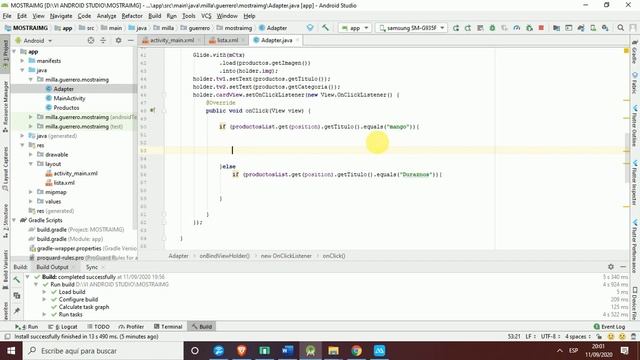Open the notifications center icon
640x360 pixels.
[624, 351]
